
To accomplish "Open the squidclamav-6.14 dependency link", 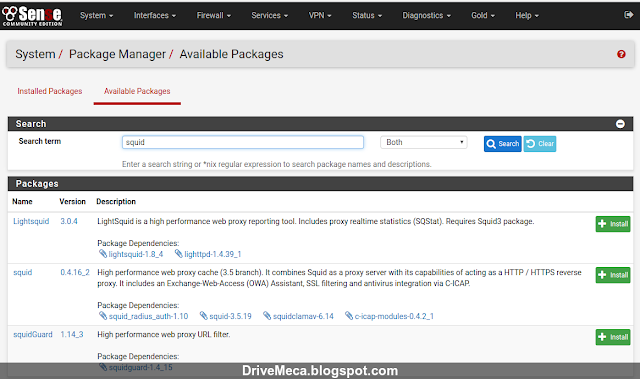I will point(298,316).
